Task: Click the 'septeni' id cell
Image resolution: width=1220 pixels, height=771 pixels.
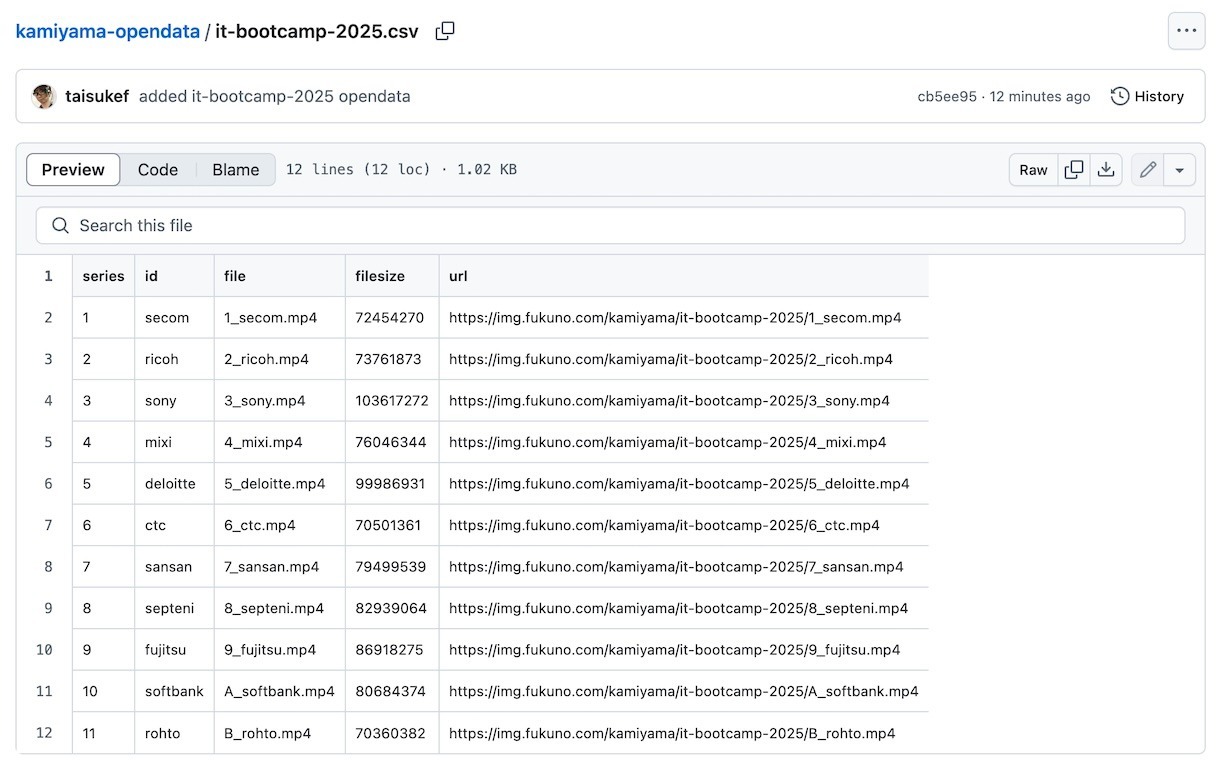Action: (175, 608)
